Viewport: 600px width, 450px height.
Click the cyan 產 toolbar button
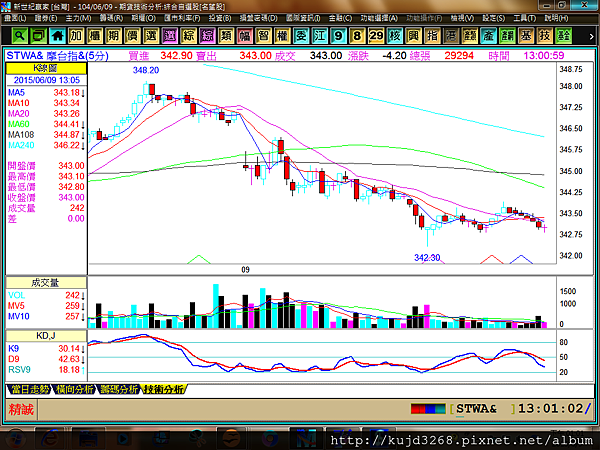[x=488, y=36]
